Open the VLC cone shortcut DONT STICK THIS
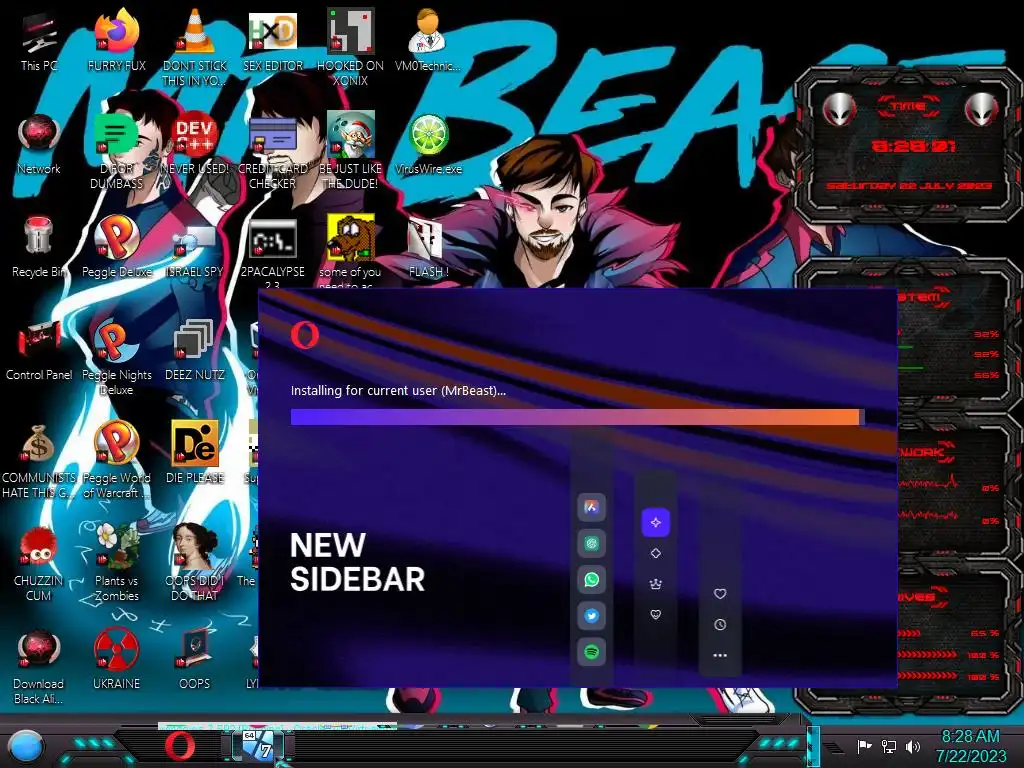 click(x=195, y=47)
